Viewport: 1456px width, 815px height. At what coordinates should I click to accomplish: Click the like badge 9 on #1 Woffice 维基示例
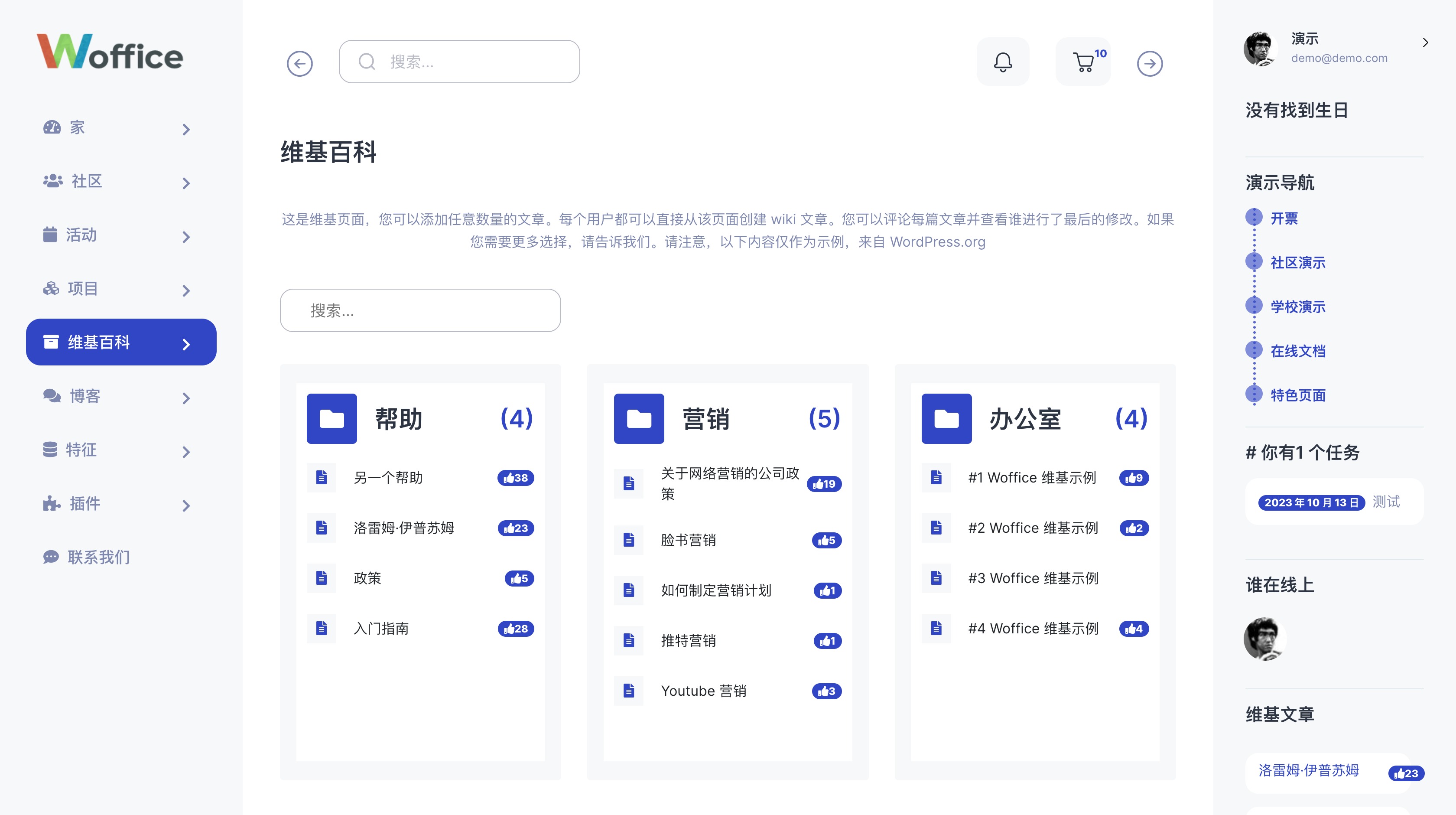coord(1134,478)
